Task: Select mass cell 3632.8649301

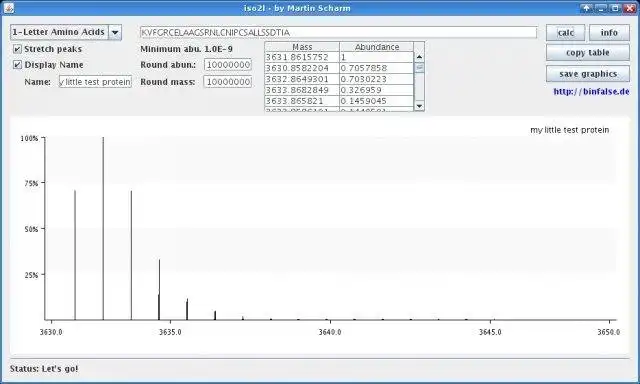Action: [302, 79]
